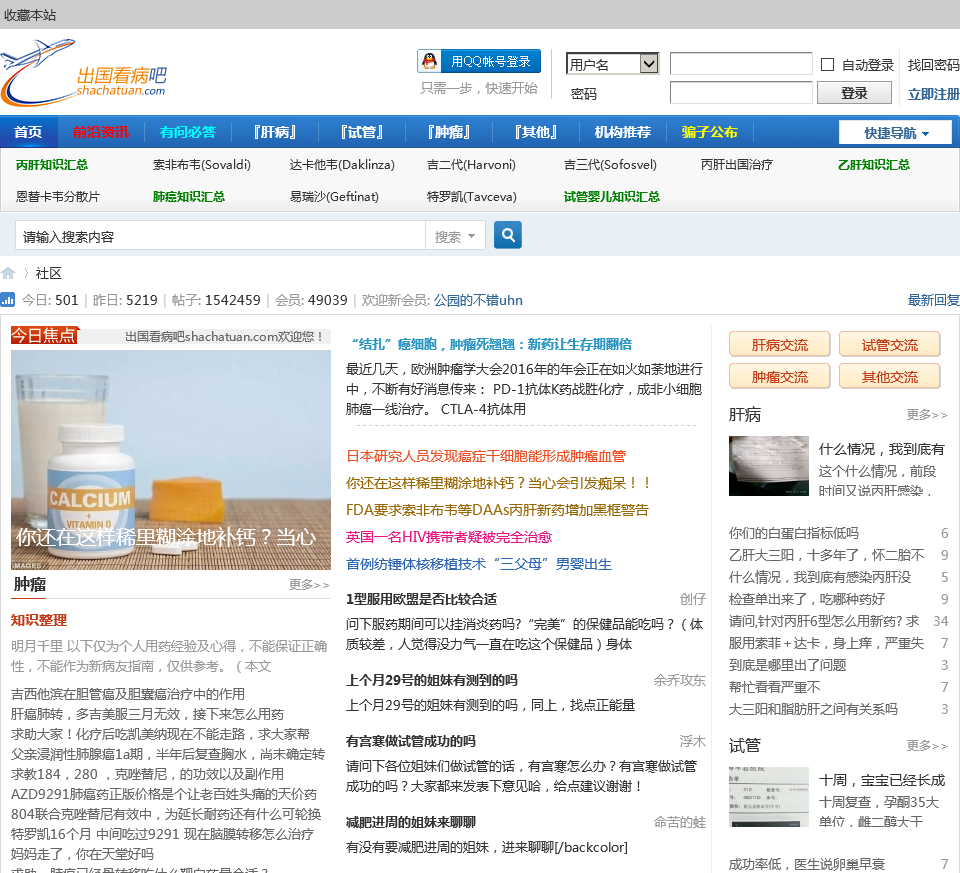Enable the 自动登录 checkbox
Image resolution: width=960 pixels, height=873 pixels.
coord(827,64)
